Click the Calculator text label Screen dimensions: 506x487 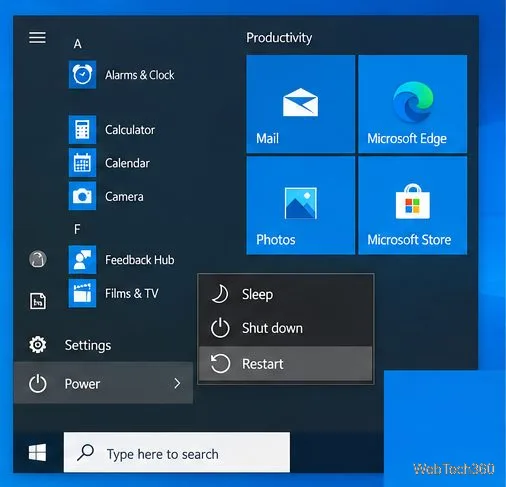point(130,130)
